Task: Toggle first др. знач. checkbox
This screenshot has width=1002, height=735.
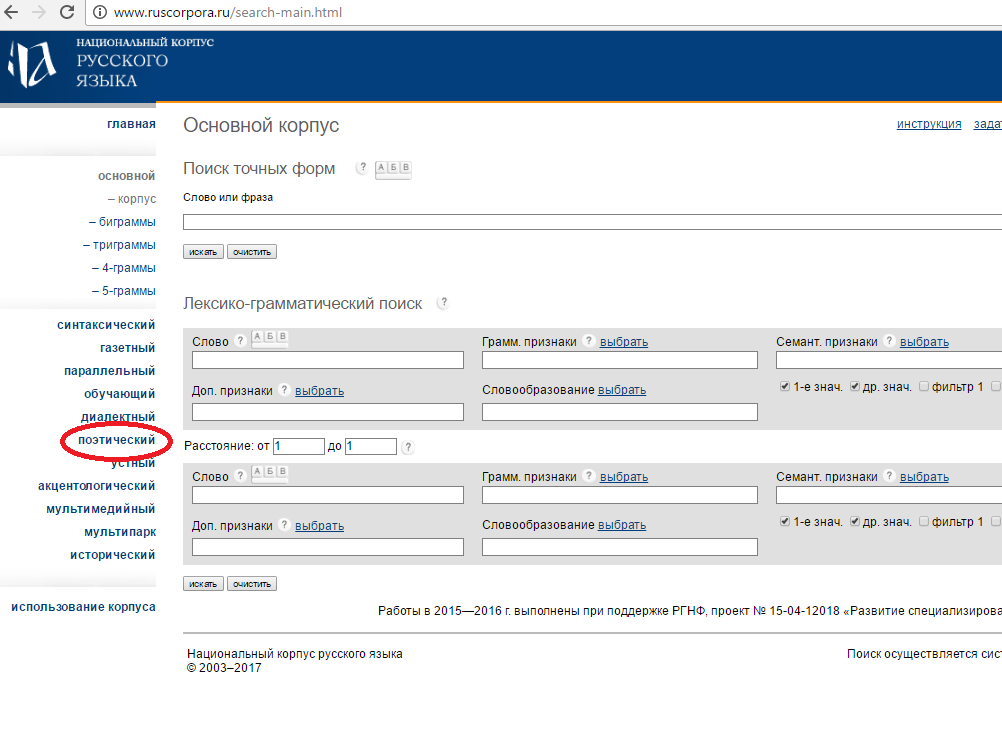Action: 854,386
